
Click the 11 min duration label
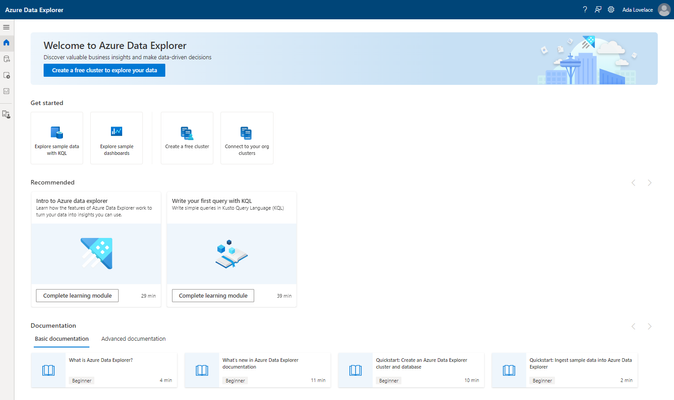[x=318, y=380]
